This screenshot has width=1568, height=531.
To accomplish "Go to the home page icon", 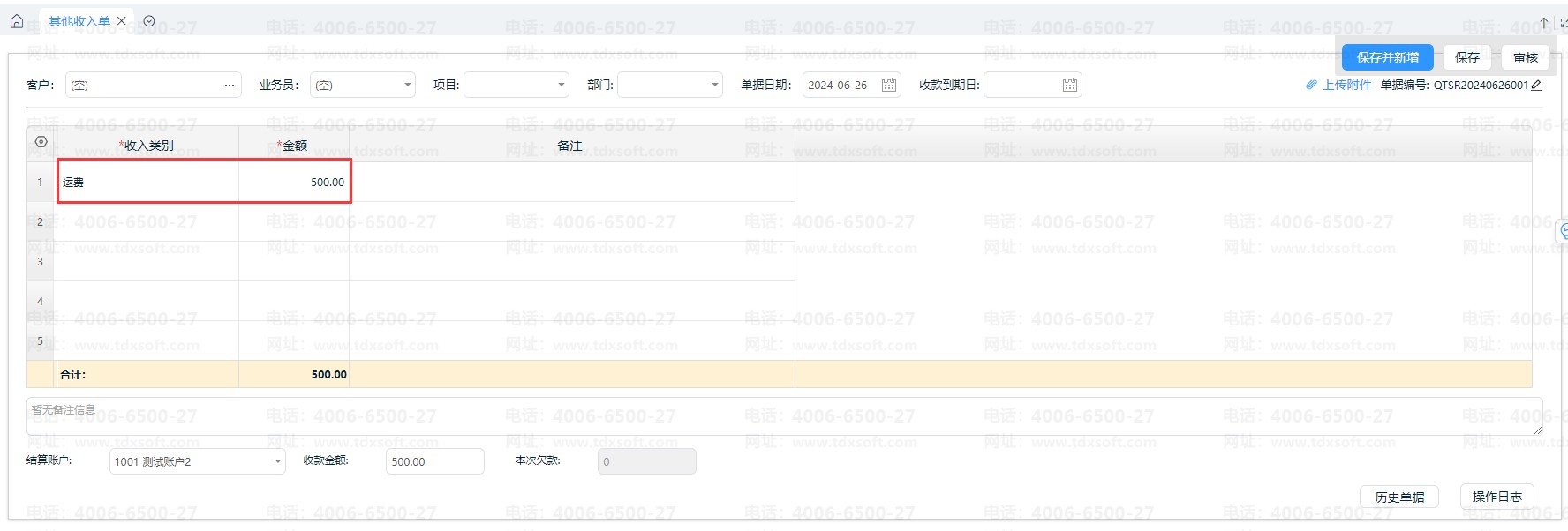I will (x=17, y=21).
